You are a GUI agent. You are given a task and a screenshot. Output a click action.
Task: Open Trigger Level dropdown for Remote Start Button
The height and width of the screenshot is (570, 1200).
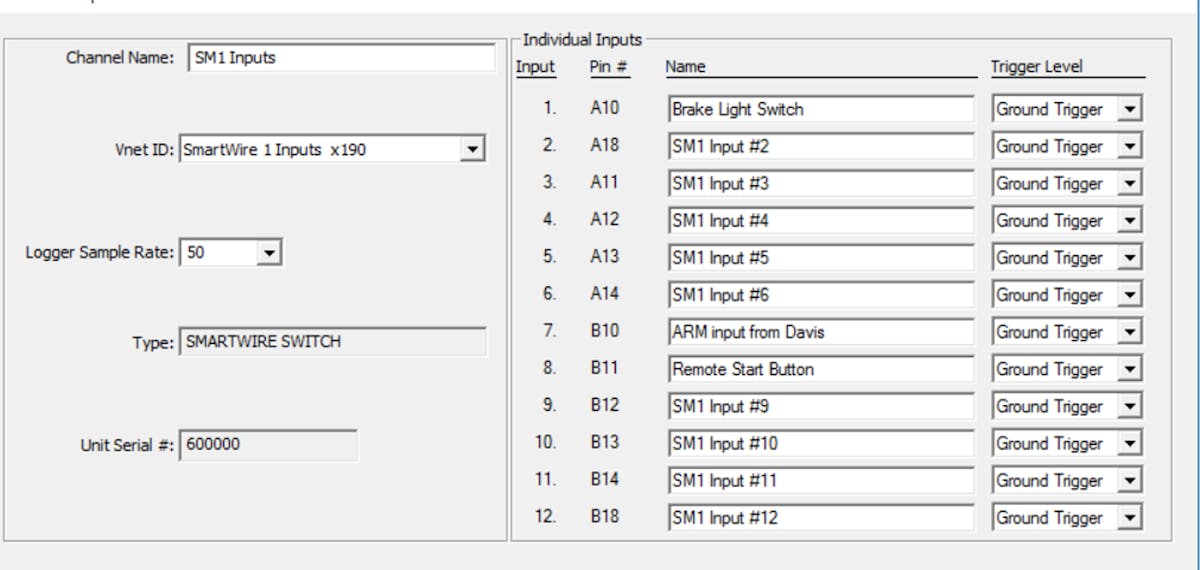(1129, 369)
